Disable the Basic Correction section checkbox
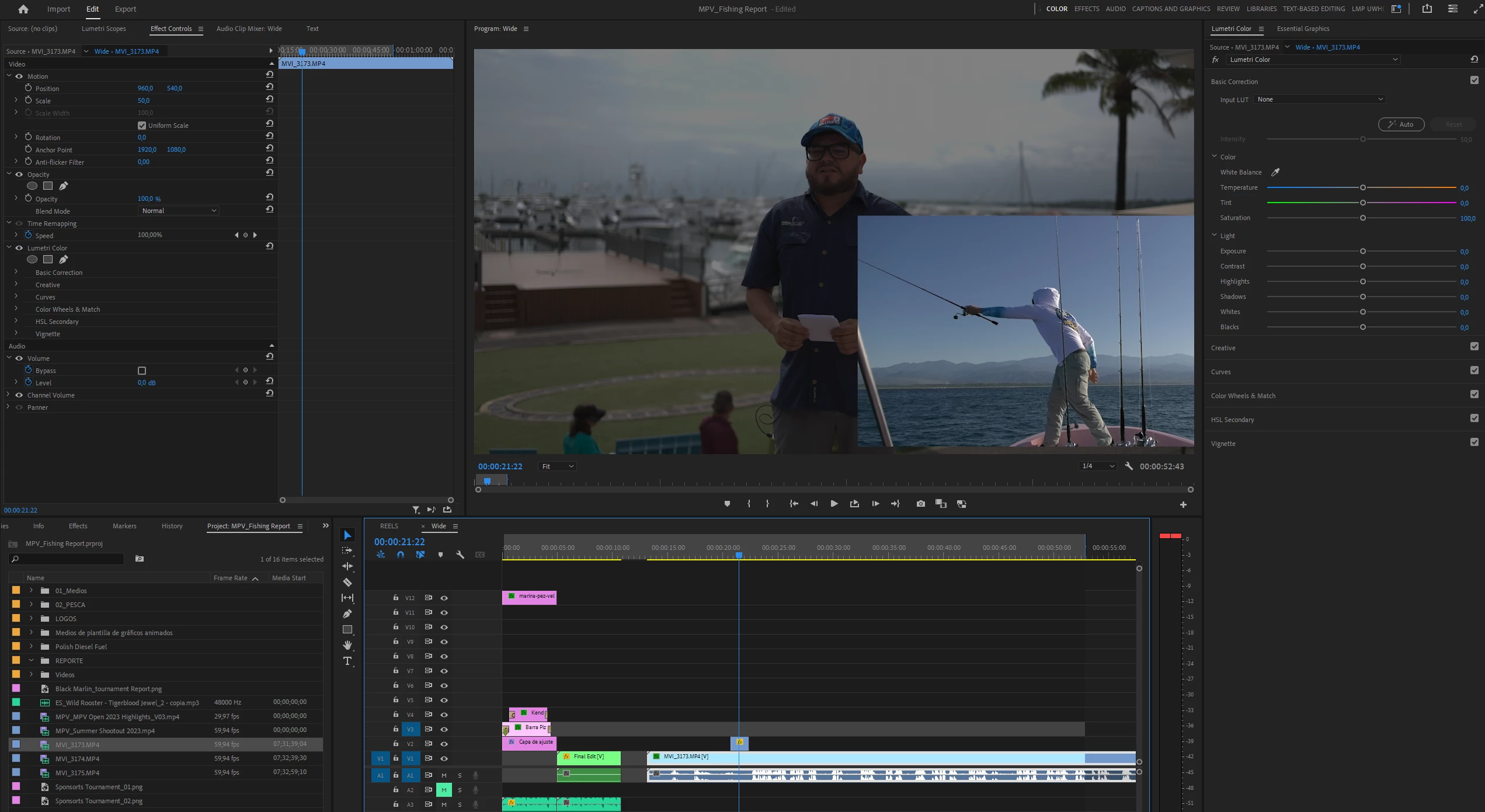The image size is (1485, 812). 1474,81
